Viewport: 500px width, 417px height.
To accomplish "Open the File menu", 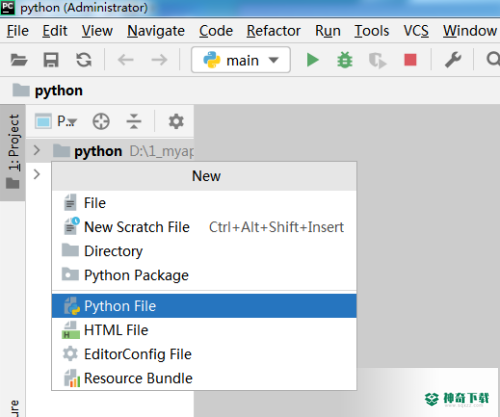I will pos(18,31).
